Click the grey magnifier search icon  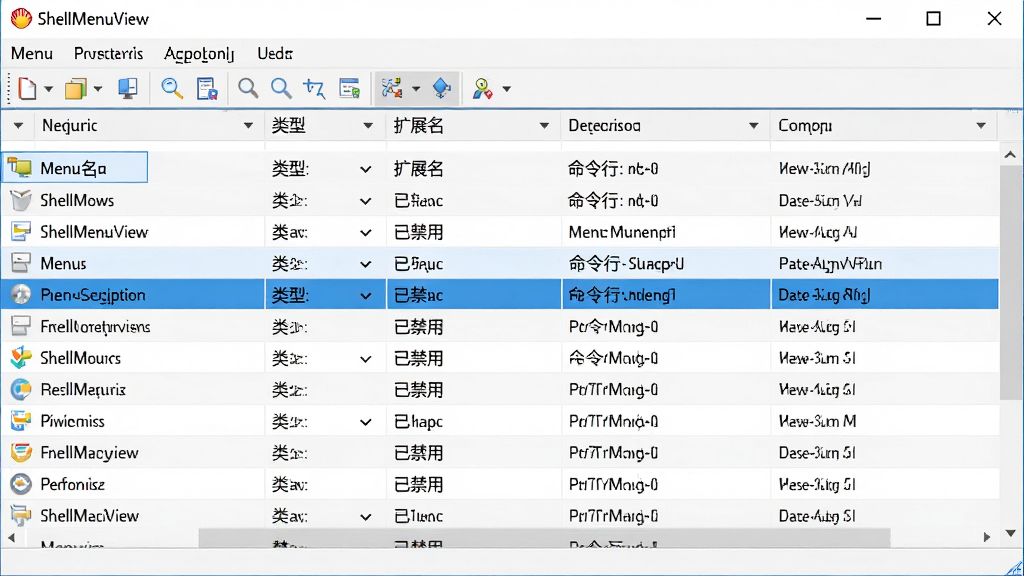[248, 88]
